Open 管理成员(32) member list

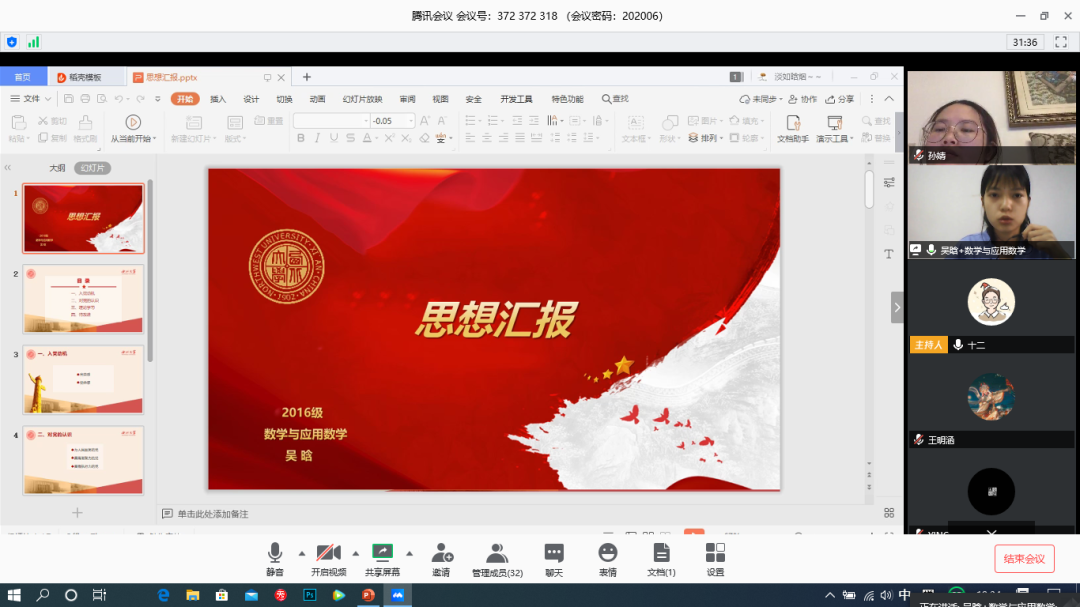coord(497,553)
